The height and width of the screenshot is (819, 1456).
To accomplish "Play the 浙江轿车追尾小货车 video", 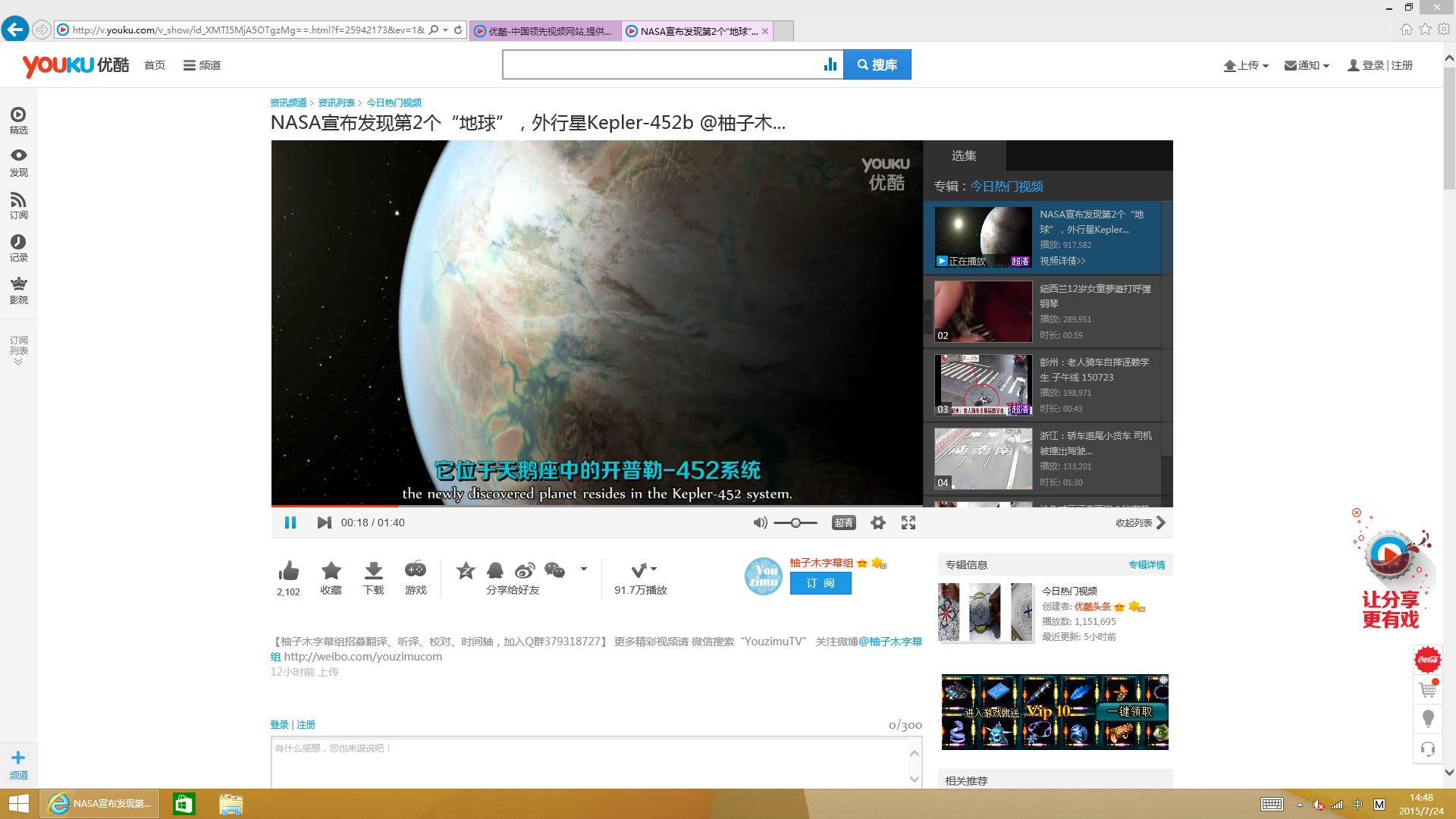I will tap(983, 459).
